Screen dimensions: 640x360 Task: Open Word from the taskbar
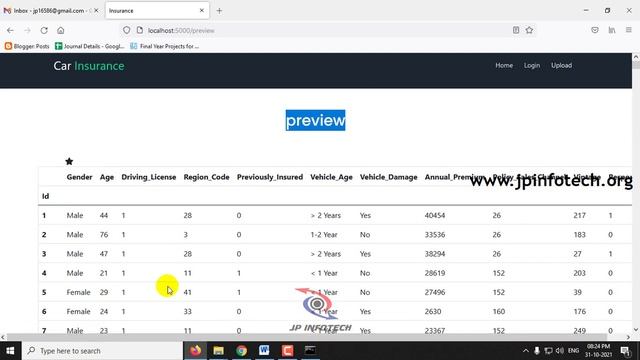(x=264, y=351)
